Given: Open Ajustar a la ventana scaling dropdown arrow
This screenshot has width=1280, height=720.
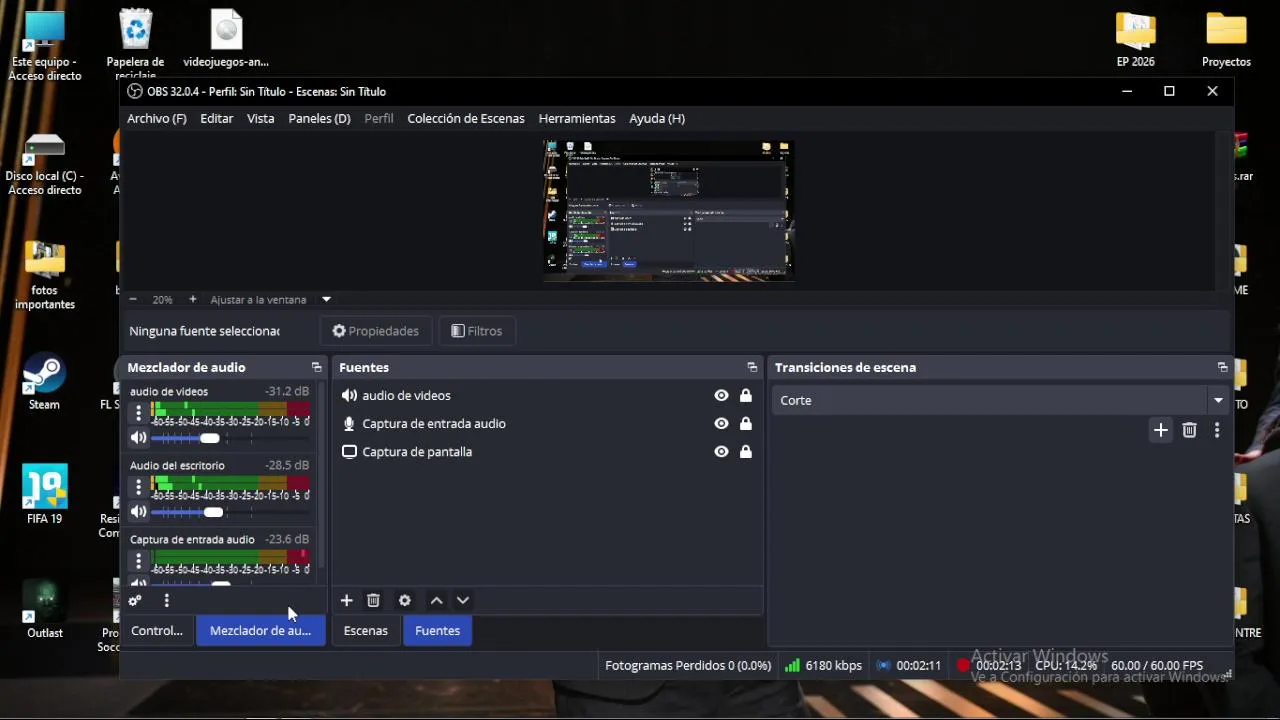Looking at the screenshot, I should 326,299.
